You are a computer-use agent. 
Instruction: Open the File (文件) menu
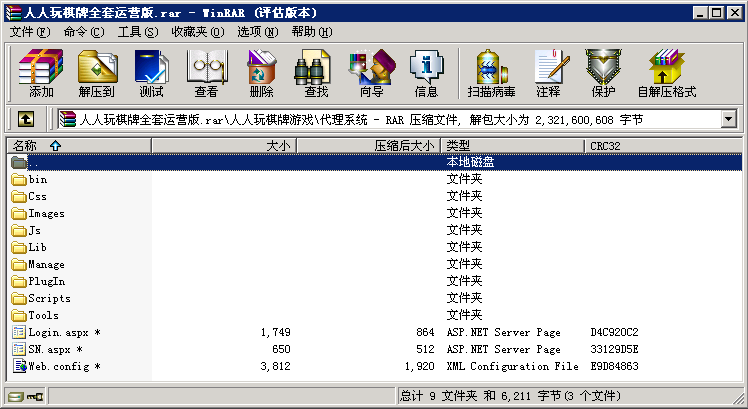(29, 32)
